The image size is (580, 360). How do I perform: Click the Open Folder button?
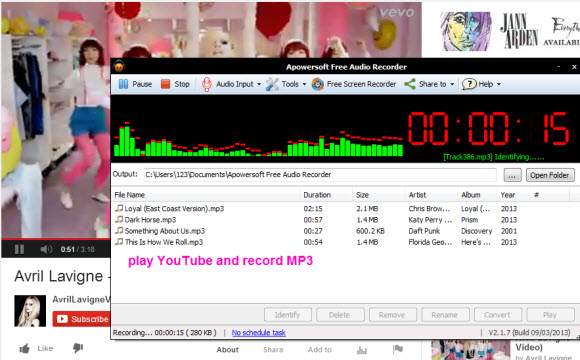550,175
